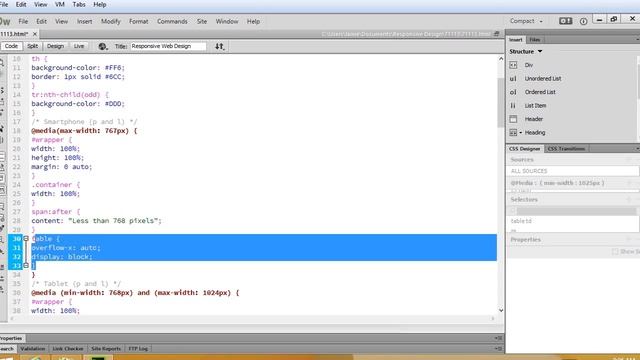The image size is (640, 360).
Task: Open the Tabs menu in outer window
Action: [79, 4]
